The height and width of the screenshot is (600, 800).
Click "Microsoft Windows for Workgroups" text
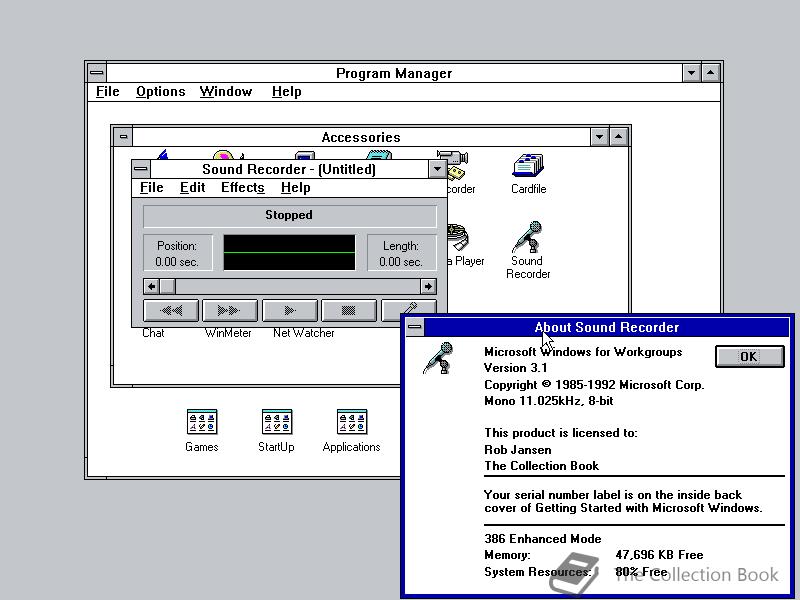[583, 352]
